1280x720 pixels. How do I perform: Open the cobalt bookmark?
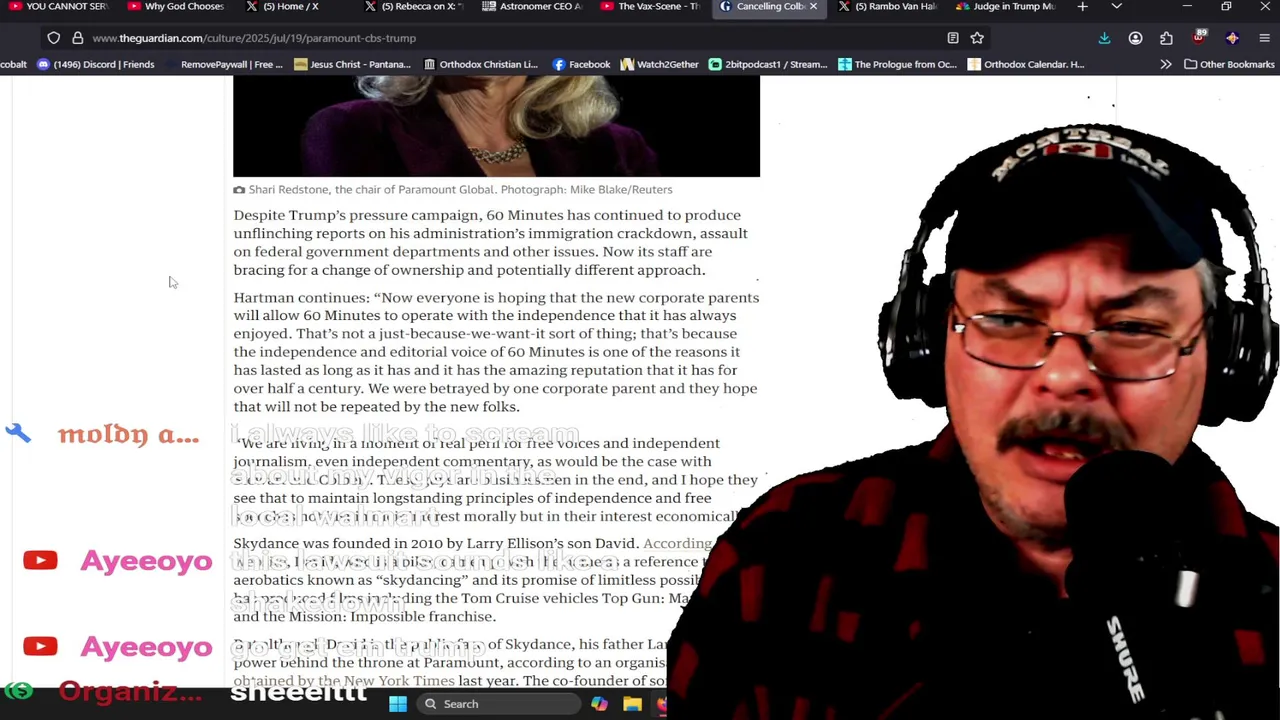(14, 64)
